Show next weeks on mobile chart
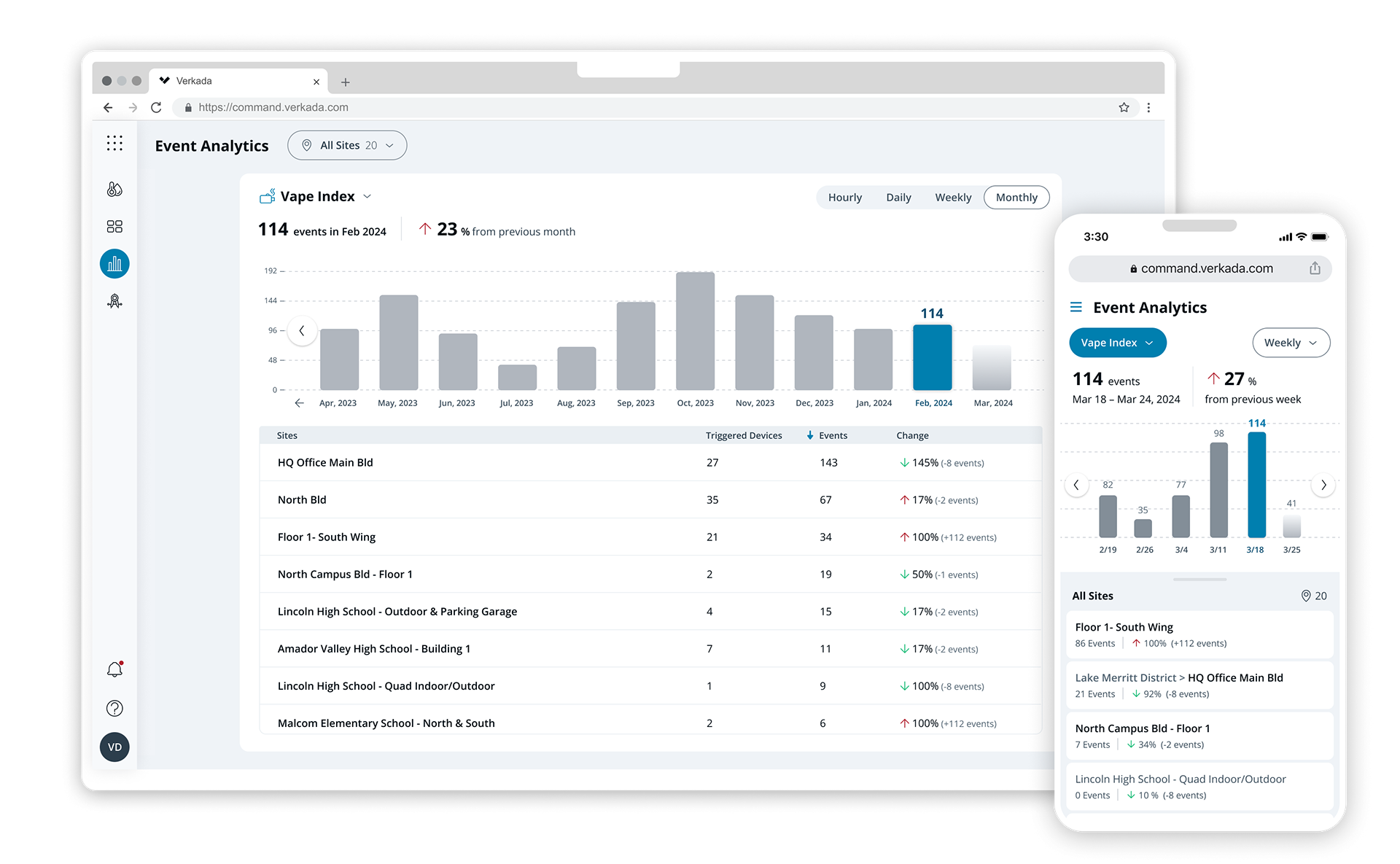The image size is (1400, 864). pos(1323,485)
